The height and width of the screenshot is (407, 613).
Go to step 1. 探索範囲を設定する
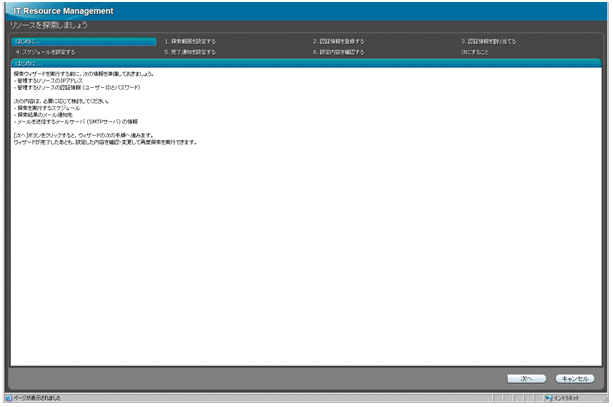190,41
